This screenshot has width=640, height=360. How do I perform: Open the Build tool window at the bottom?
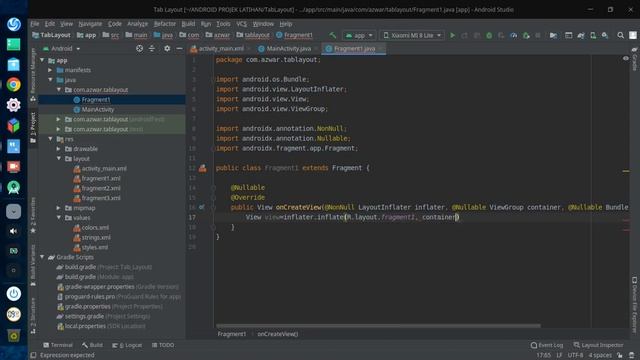tap(92, 345)
